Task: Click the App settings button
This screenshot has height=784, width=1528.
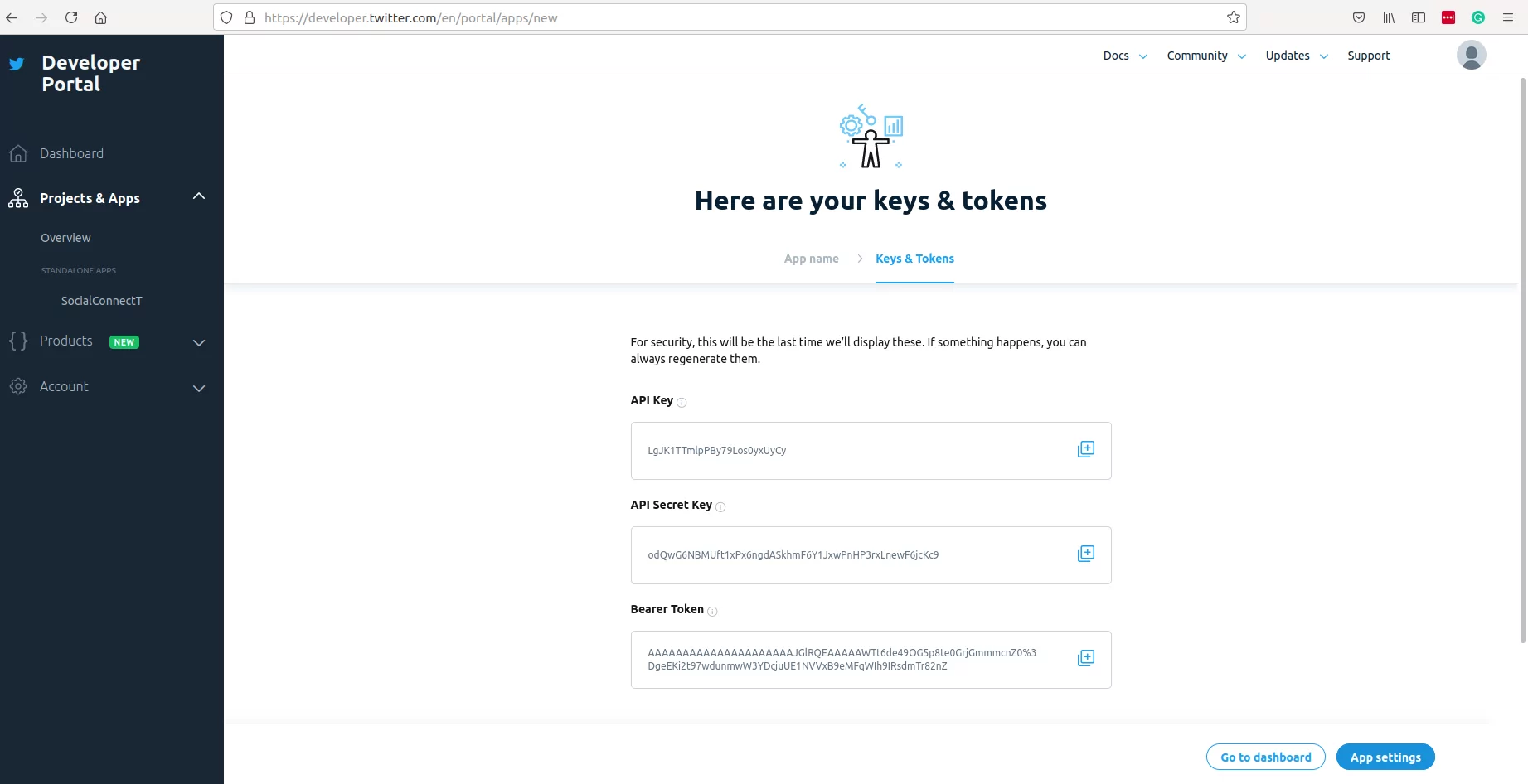Action: point(1385,757)
